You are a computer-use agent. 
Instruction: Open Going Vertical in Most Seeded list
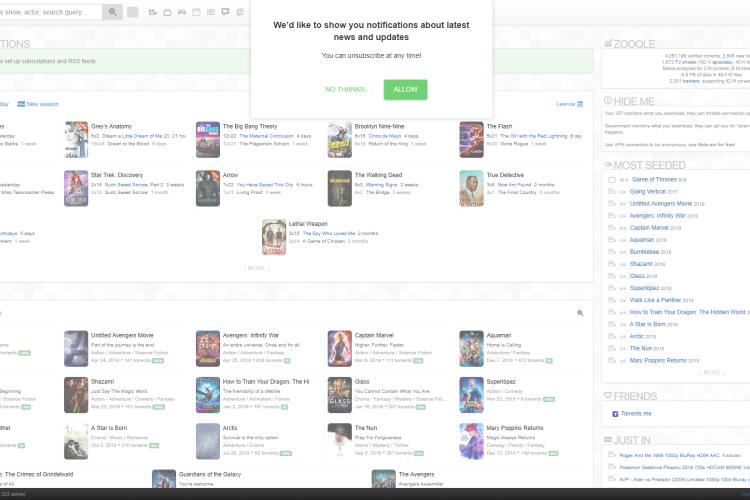click(x=648, y=191)
